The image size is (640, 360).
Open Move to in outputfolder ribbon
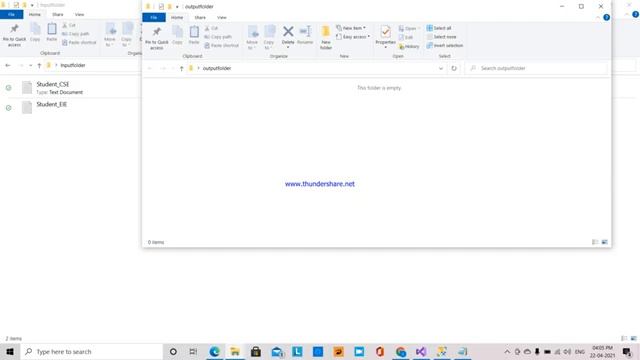point(252,37)
